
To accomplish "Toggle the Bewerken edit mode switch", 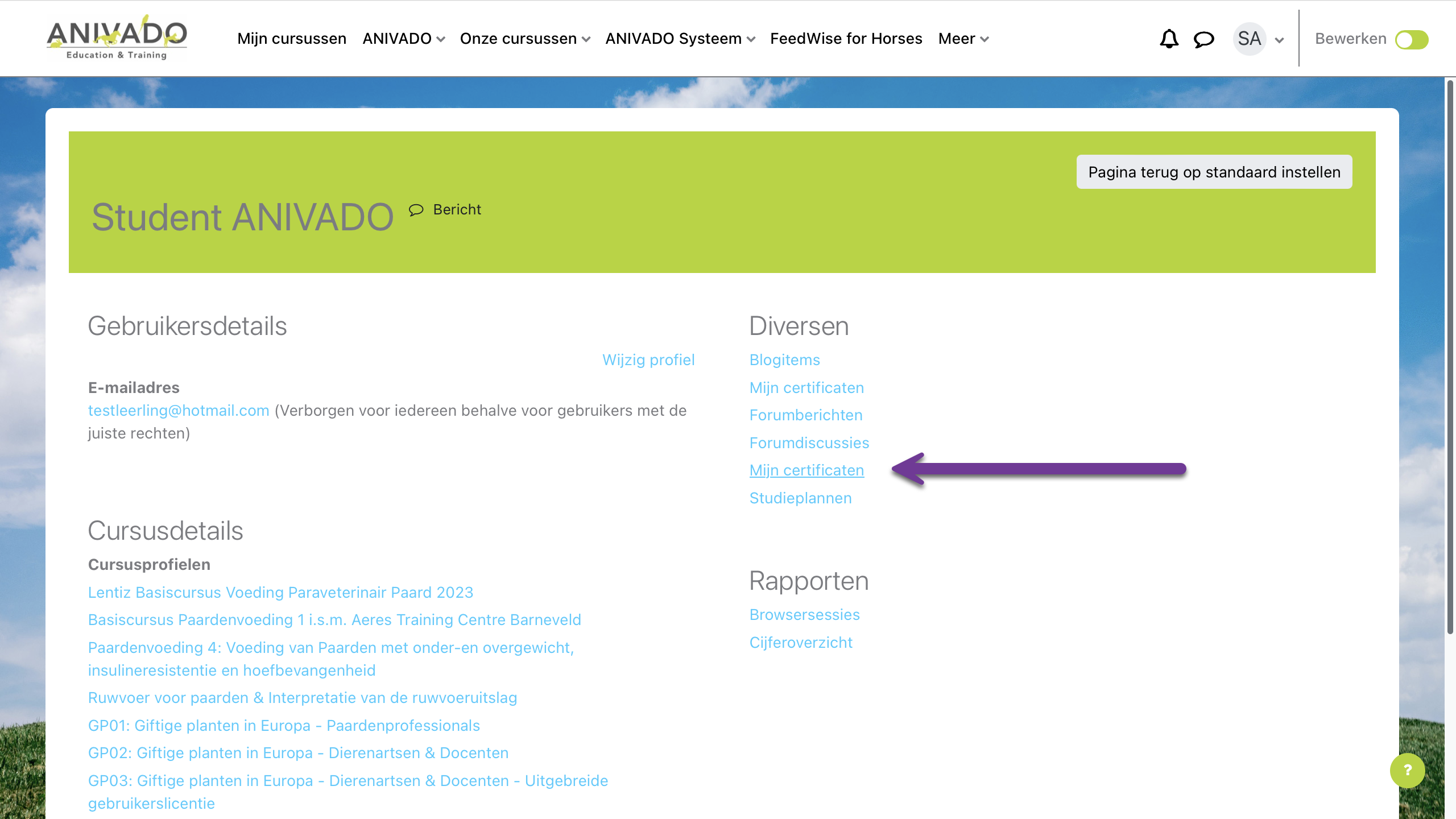I will pos(1412,39).
